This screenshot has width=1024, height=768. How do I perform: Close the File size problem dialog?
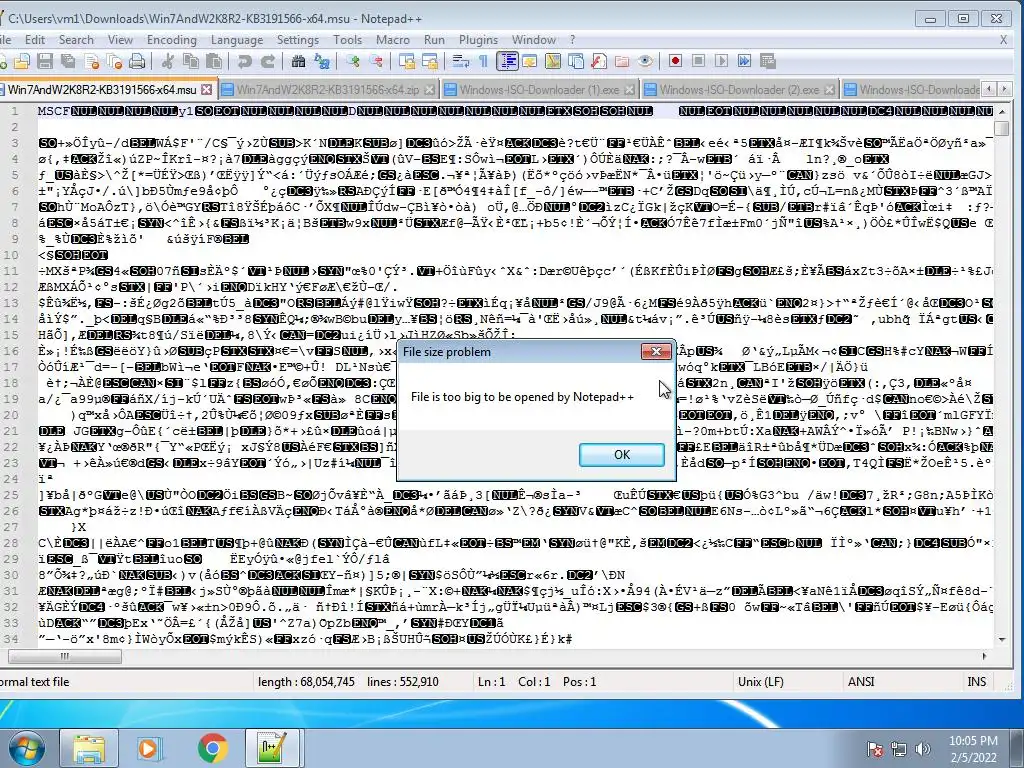656,351
